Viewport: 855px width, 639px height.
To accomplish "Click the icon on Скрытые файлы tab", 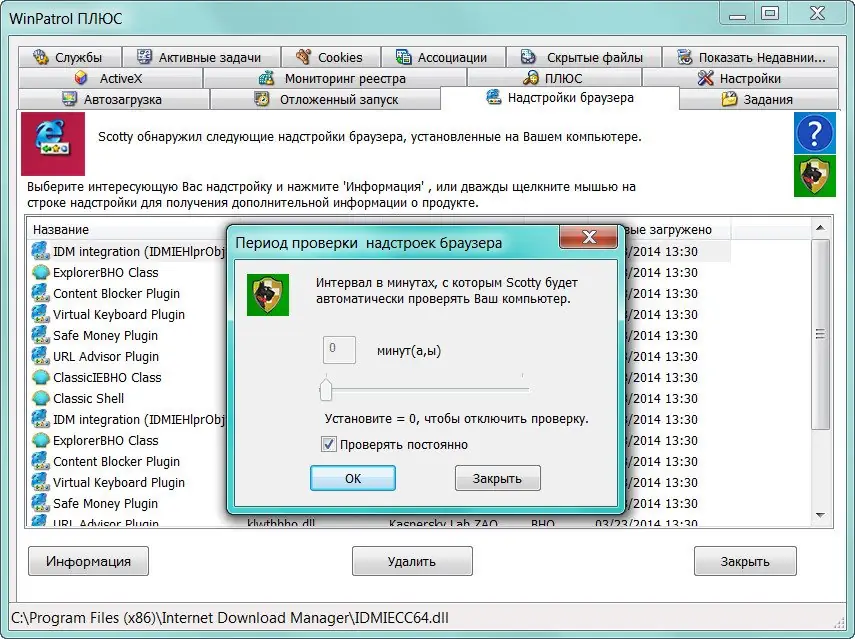I will click(528, 57).
